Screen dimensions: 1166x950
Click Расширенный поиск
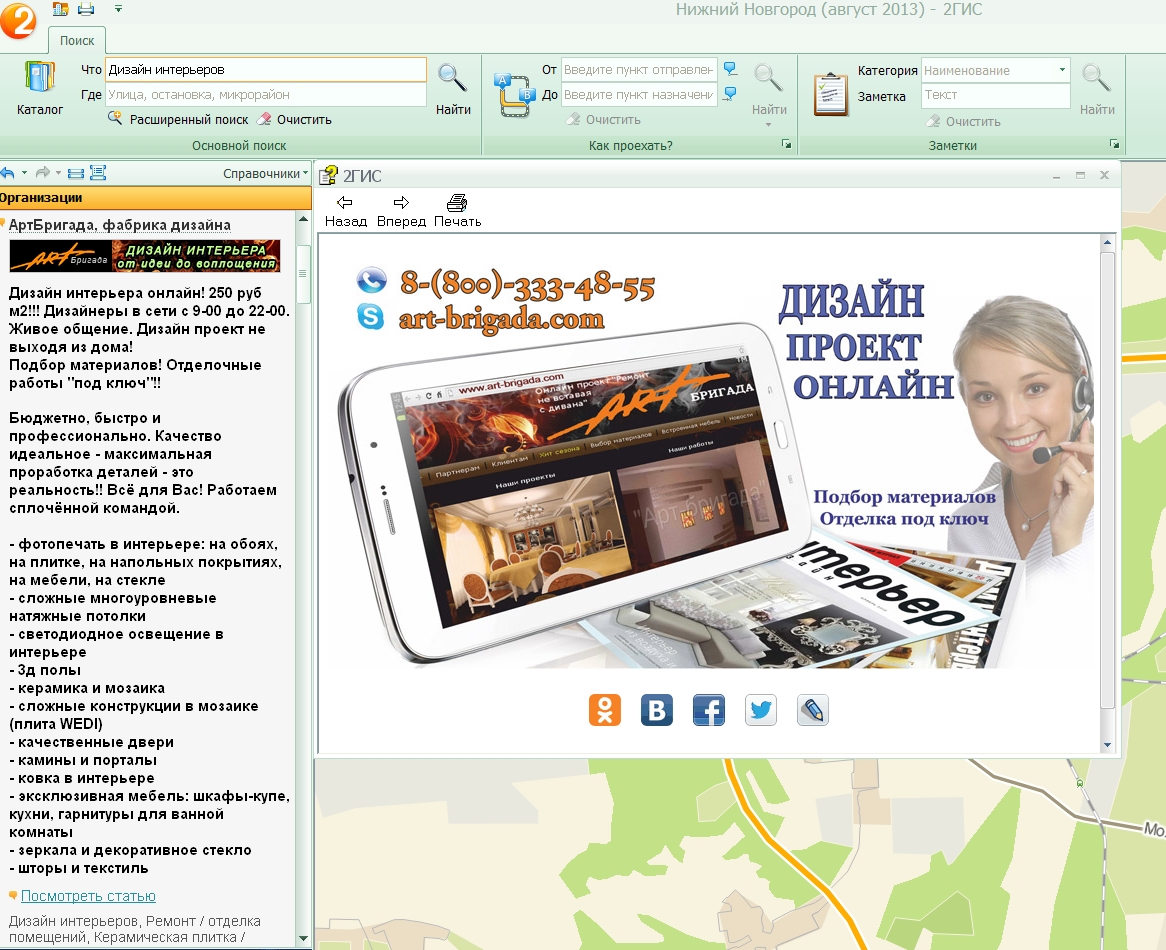point(188,120)
